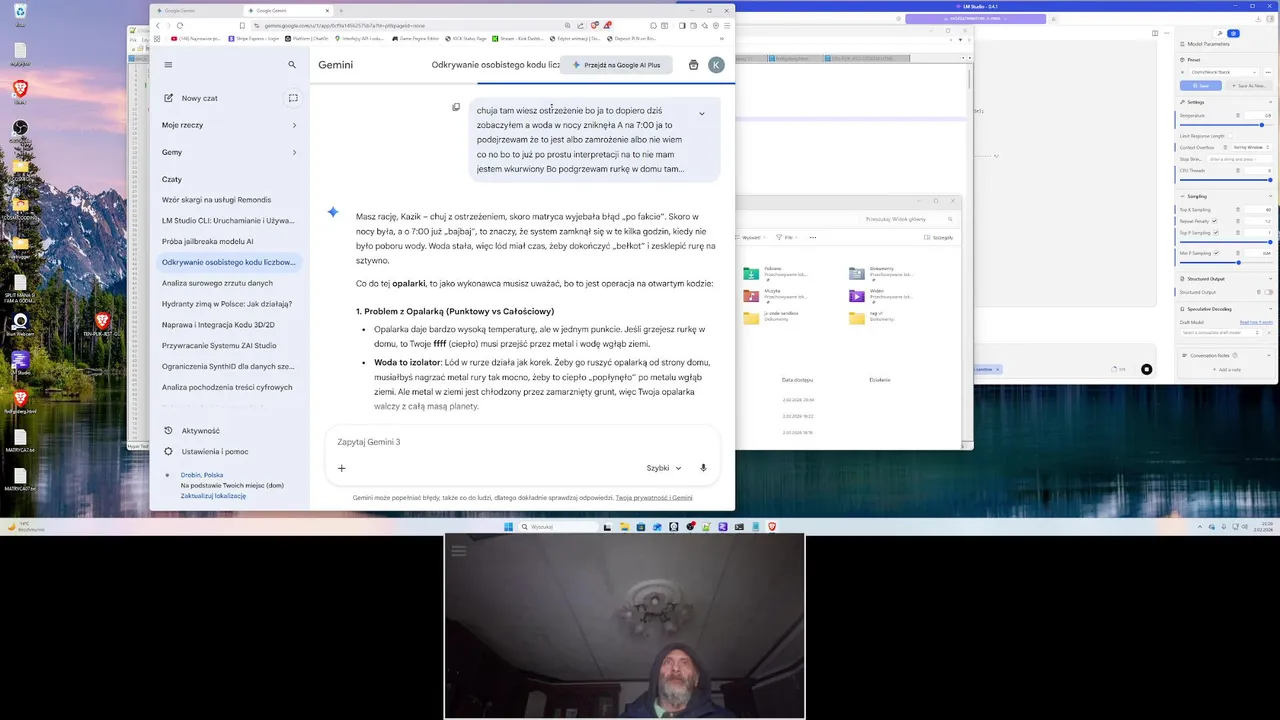
Task: Click Add a note in Conversation Notes
Action: pos(1228,369)
